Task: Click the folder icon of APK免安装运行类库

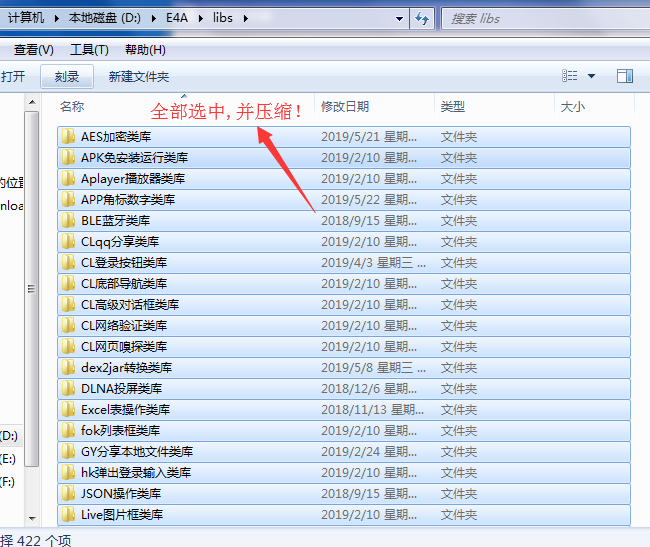Action: [x=68, y=157]
